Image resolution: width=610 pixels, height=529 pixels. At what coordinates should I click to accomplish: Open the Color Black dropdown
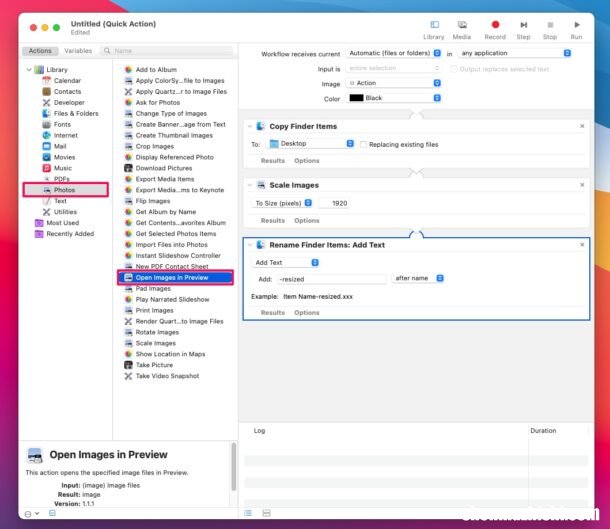click(393, 98)
